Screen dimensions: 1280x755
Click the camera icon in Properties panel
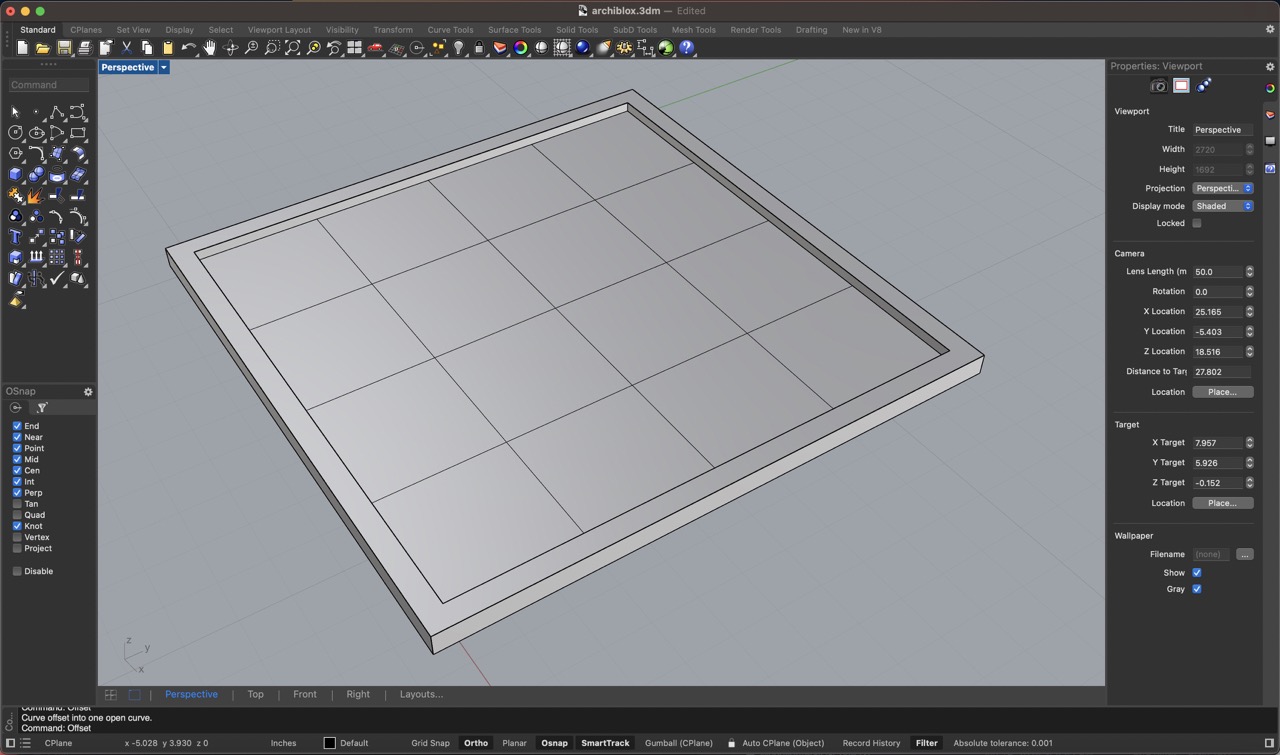(x=1159, y=86)
